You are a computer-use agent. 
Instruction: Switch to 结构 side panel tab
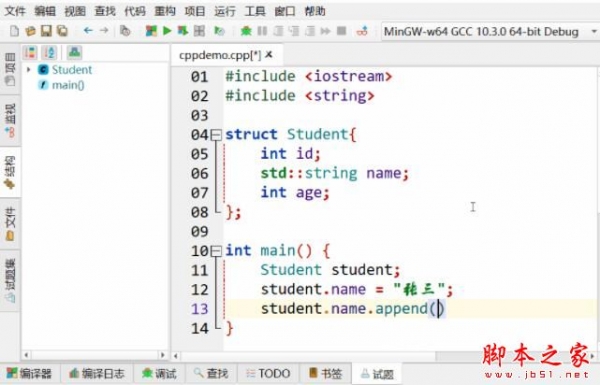[10, 172]
